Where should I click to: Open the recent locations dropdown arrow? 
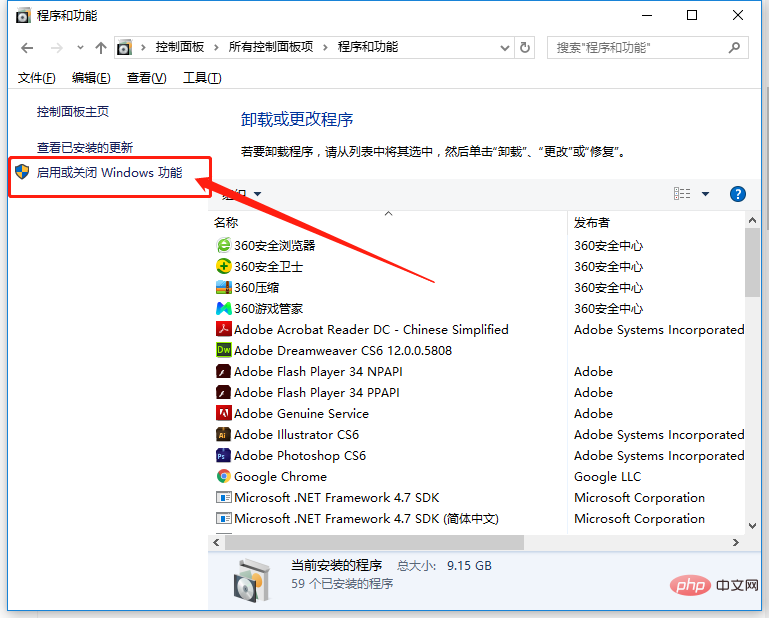(x=80, y=48)
